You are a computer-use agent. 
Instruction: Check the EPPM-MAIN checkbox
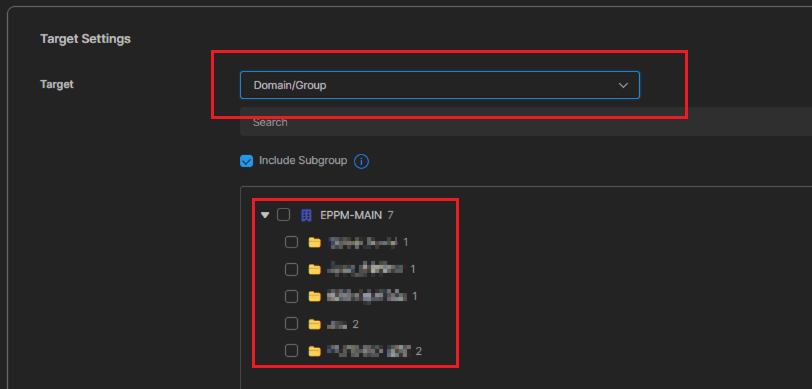283,214
